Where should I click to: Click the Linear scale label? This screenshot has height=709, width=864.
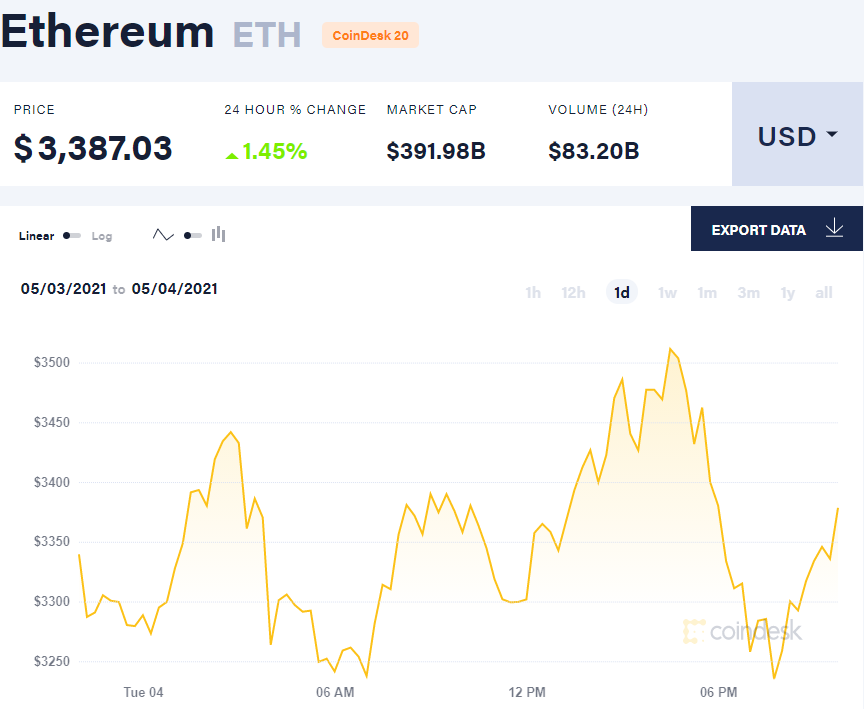[36, 236]
